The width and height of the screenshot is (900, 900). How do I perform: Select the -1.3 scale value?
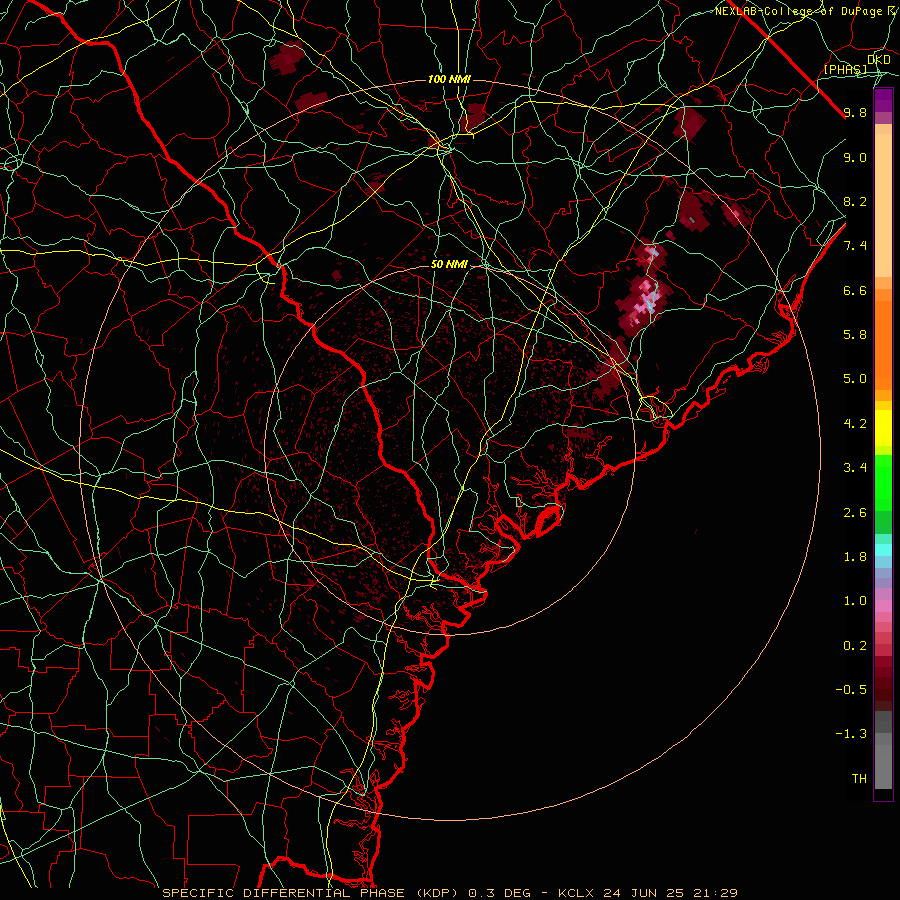tap(851, 734)
